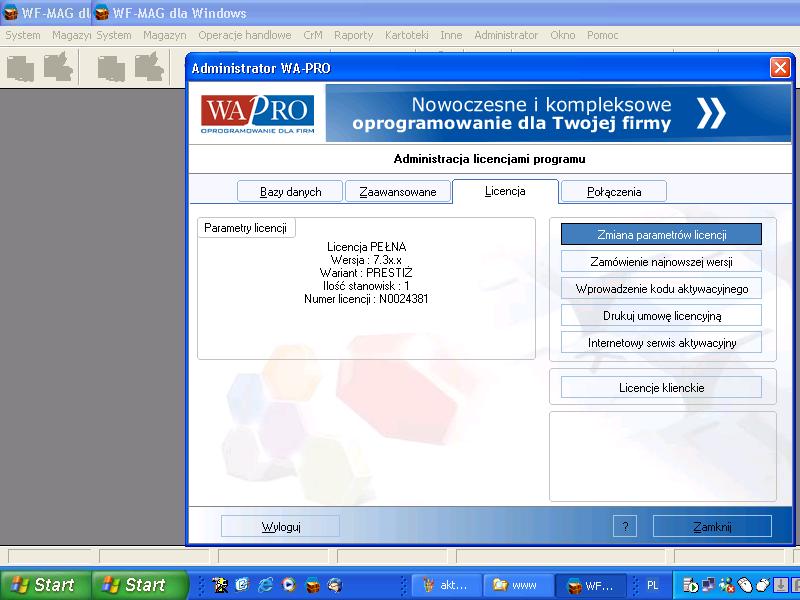800x600 pixels.
Task: Click the double chevron arrows on the banner
Action: [711, 113]
